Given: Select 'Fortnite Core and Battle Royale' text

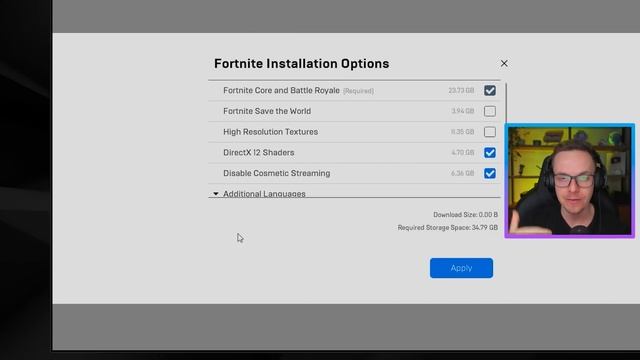Looking at the screenshot, I should pos(281,91).
